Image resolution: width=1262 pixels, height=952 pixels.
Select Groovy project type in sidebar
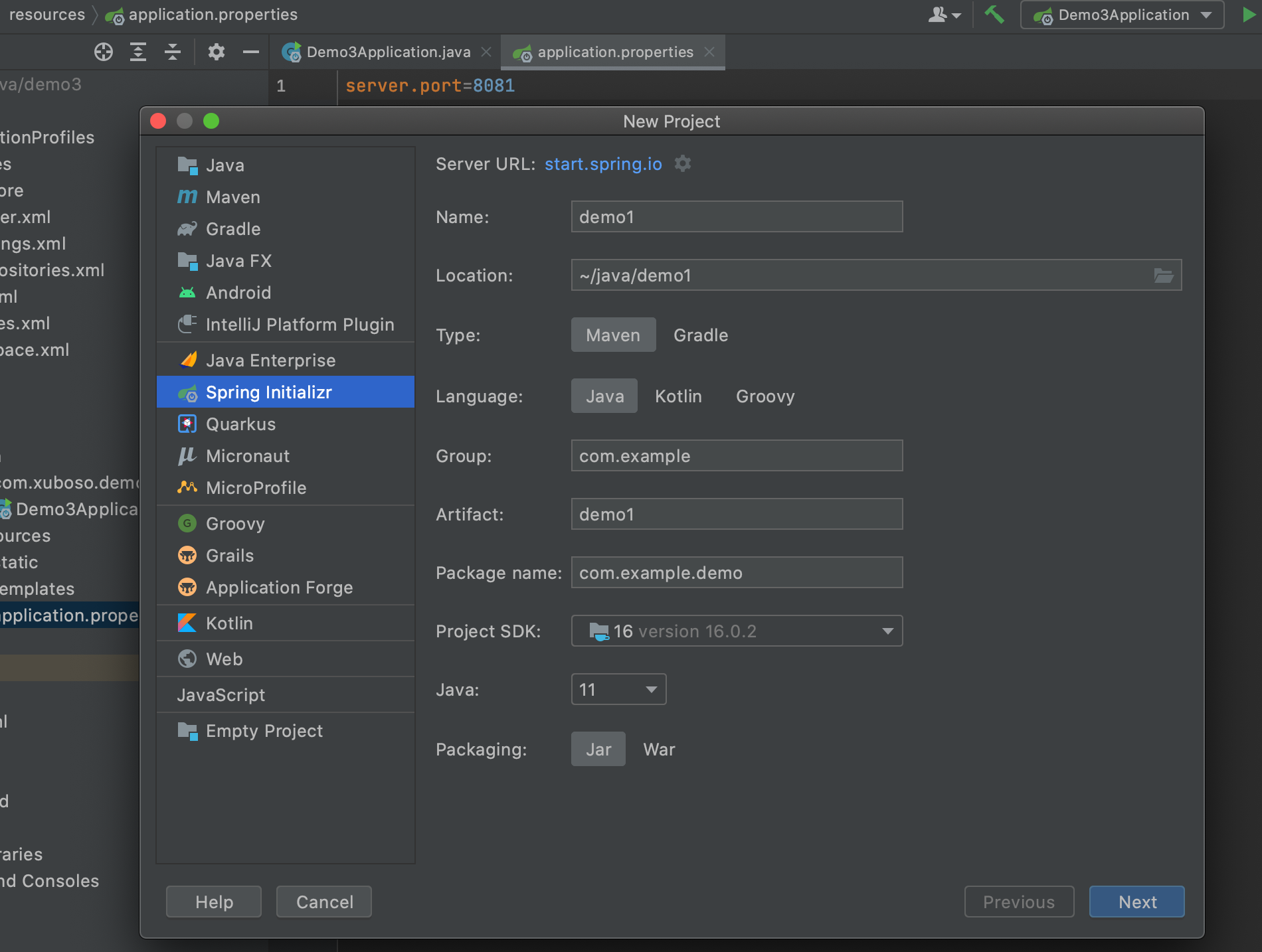click(x=286, y=524)
